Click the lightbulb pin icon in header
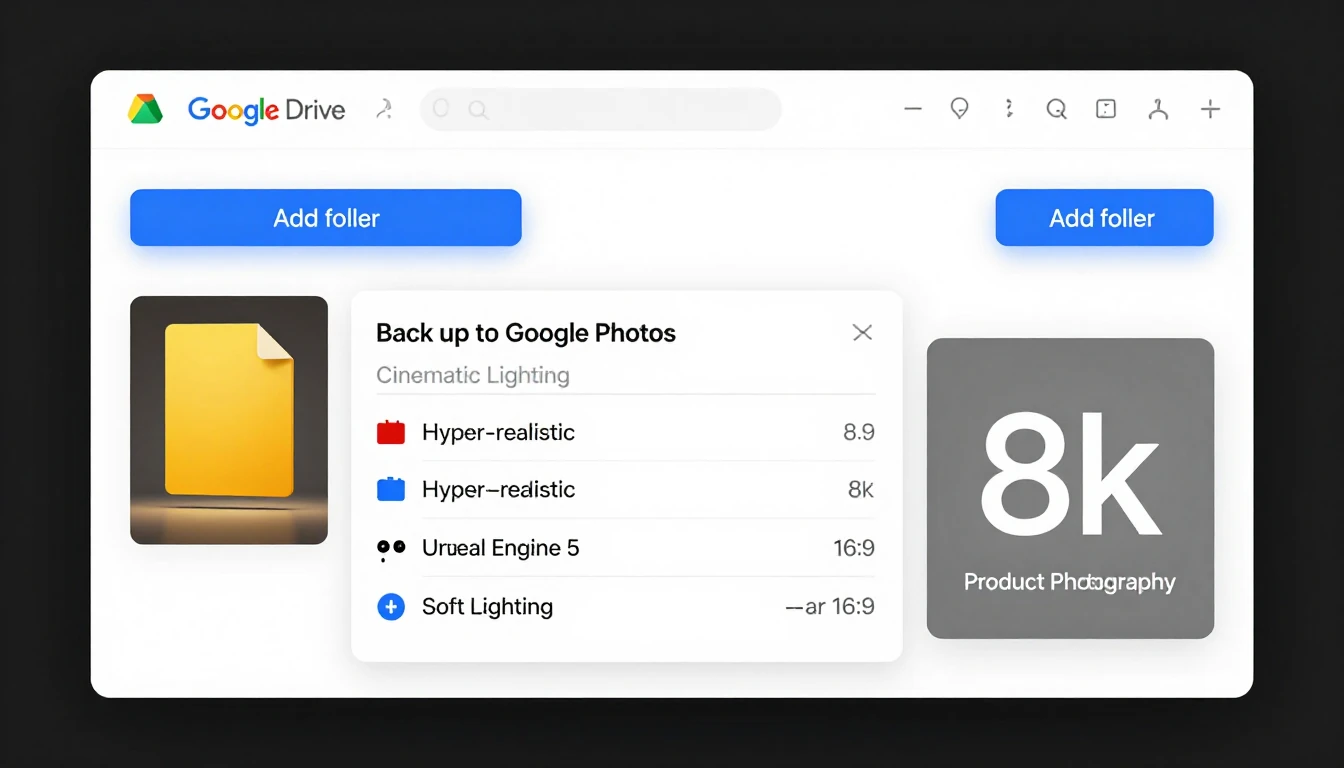The width and height of the screenshot is (1344, 768). click(959, 109)
